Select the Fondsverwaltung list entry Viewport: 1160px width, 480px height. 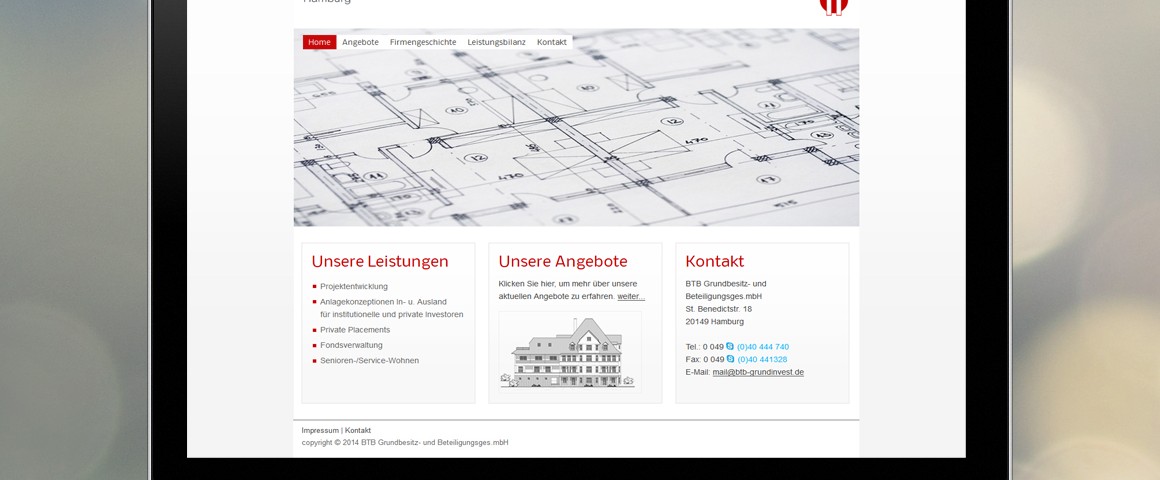point(351,345)
